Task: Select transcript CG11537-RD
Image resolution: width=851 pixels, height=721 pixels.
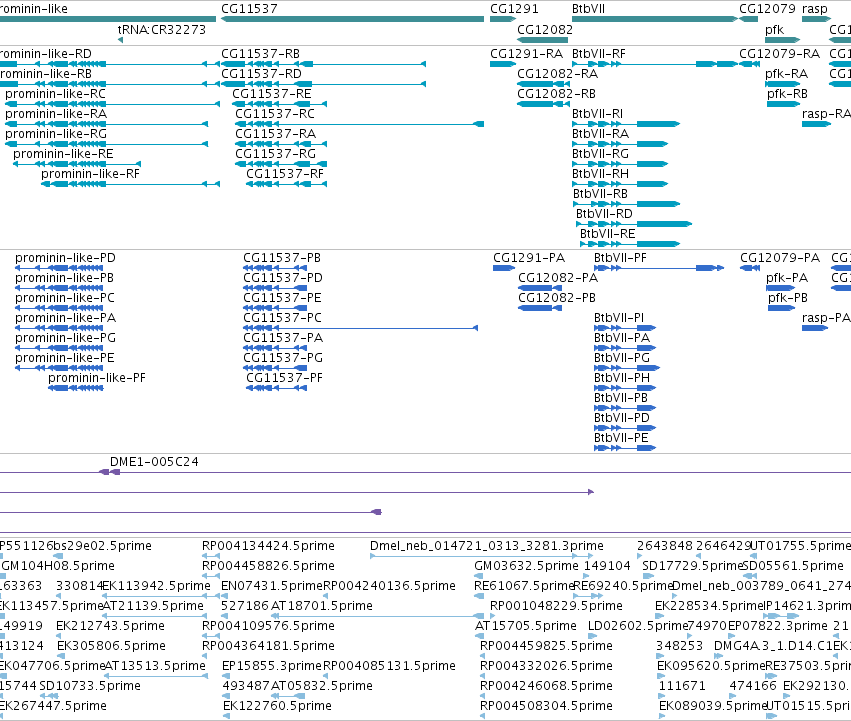Action: coord(261,74)
